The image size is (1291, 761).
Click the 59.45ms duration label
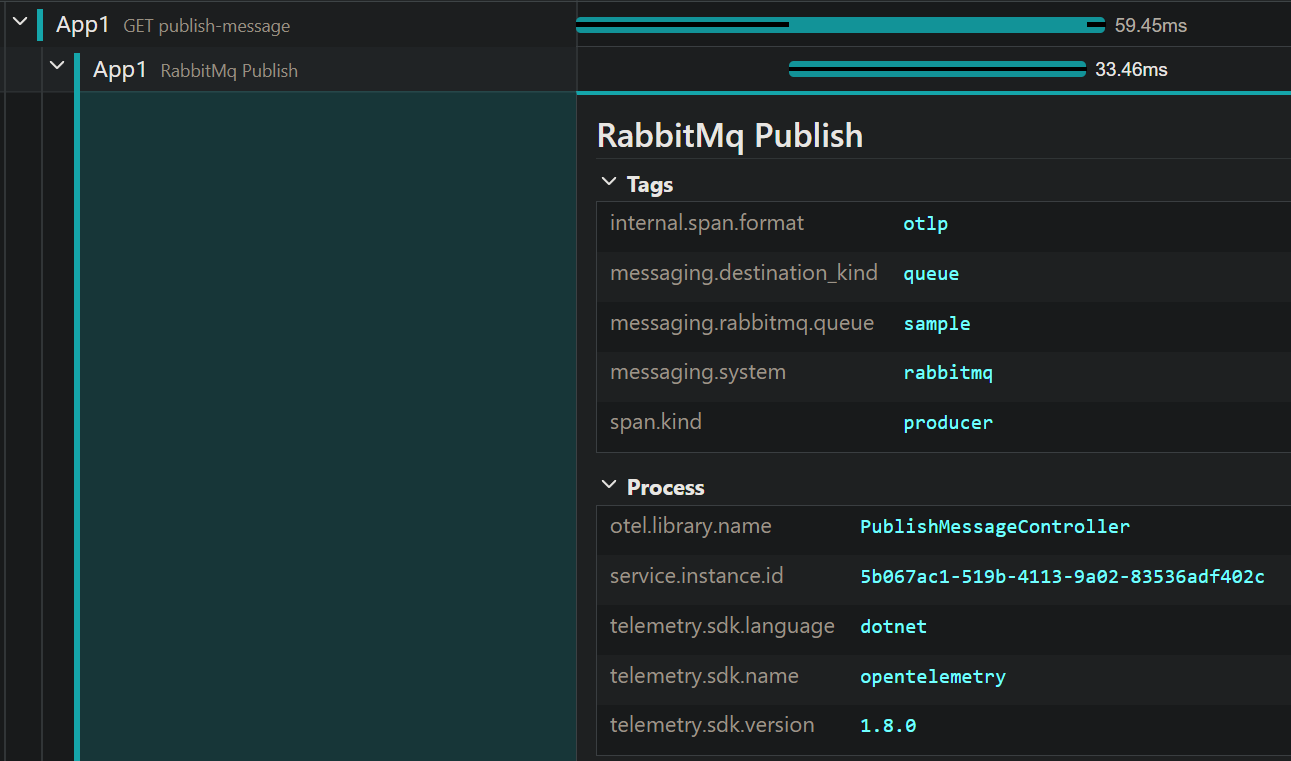pos(1151,26)
